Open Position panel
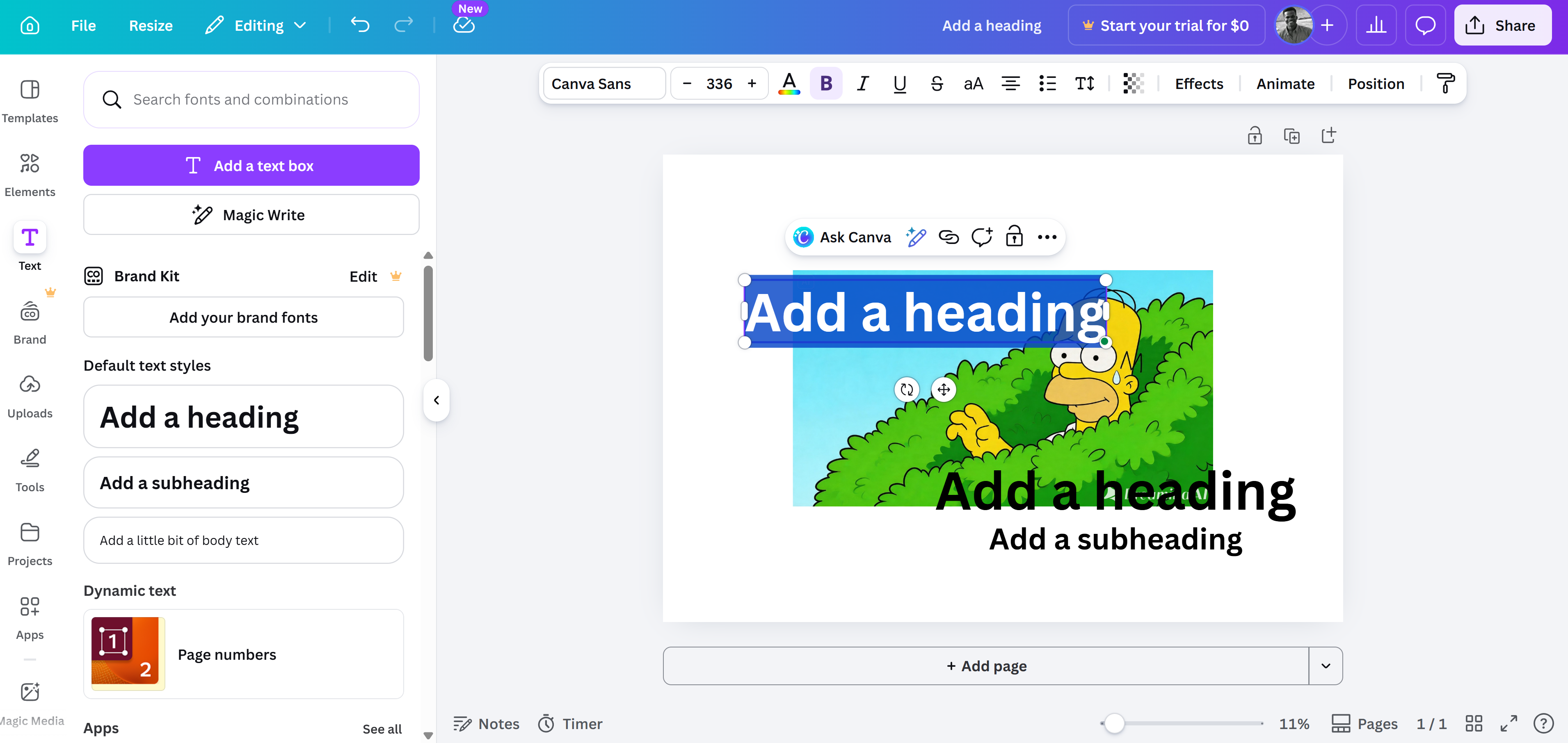The image size is (1568, 743). [1376, 83]
